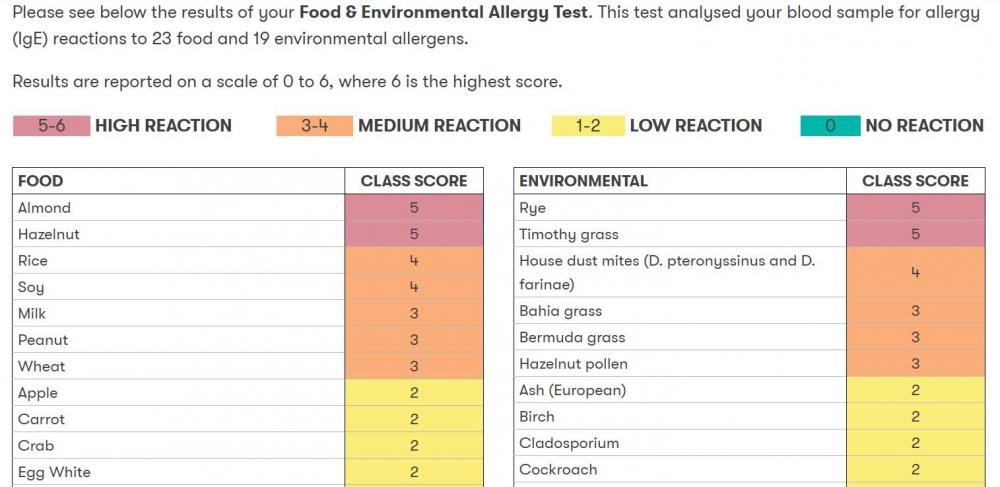This screenshot has height=487, width=1000.
Task: Click the Cockroach score cell
Action: [x=915, y=470]
